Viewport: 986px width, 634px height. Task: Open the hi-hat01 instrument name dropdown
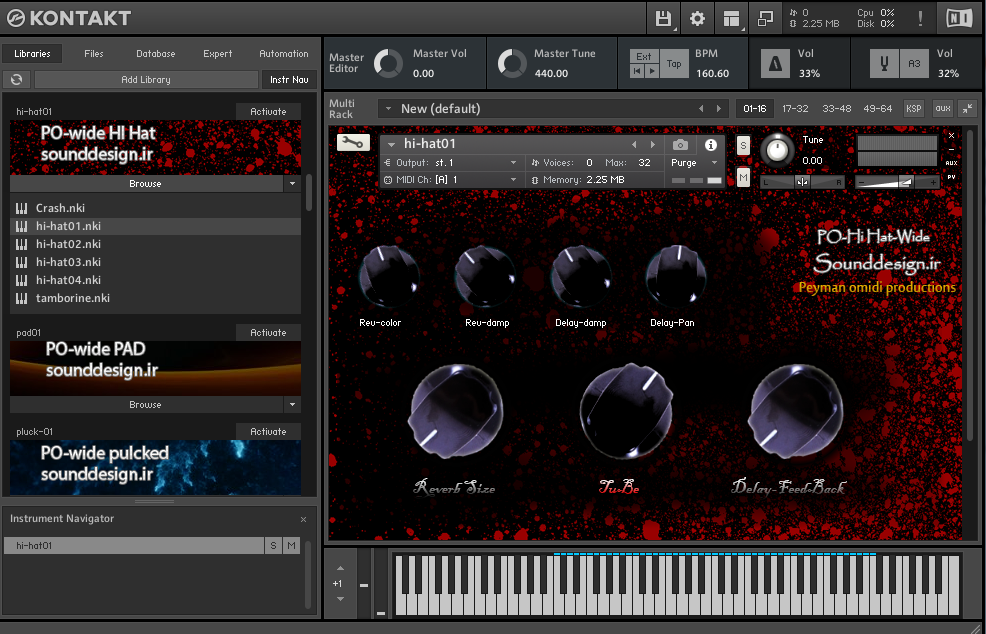392,145
